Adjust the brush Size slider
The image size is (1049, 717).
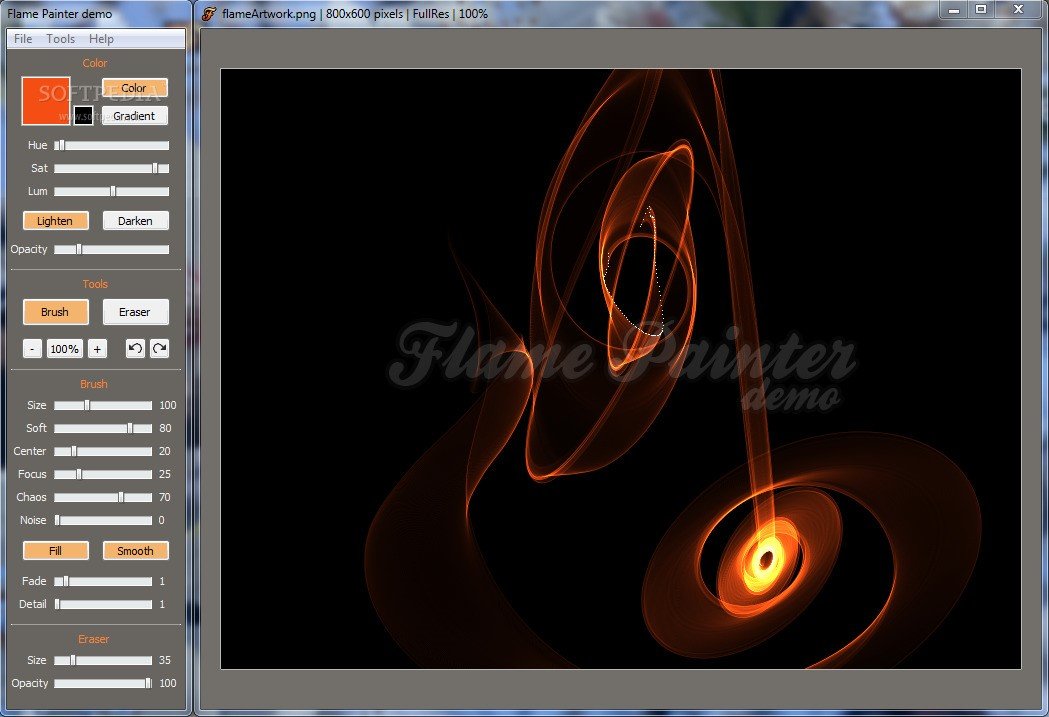(x=103, y=405)
